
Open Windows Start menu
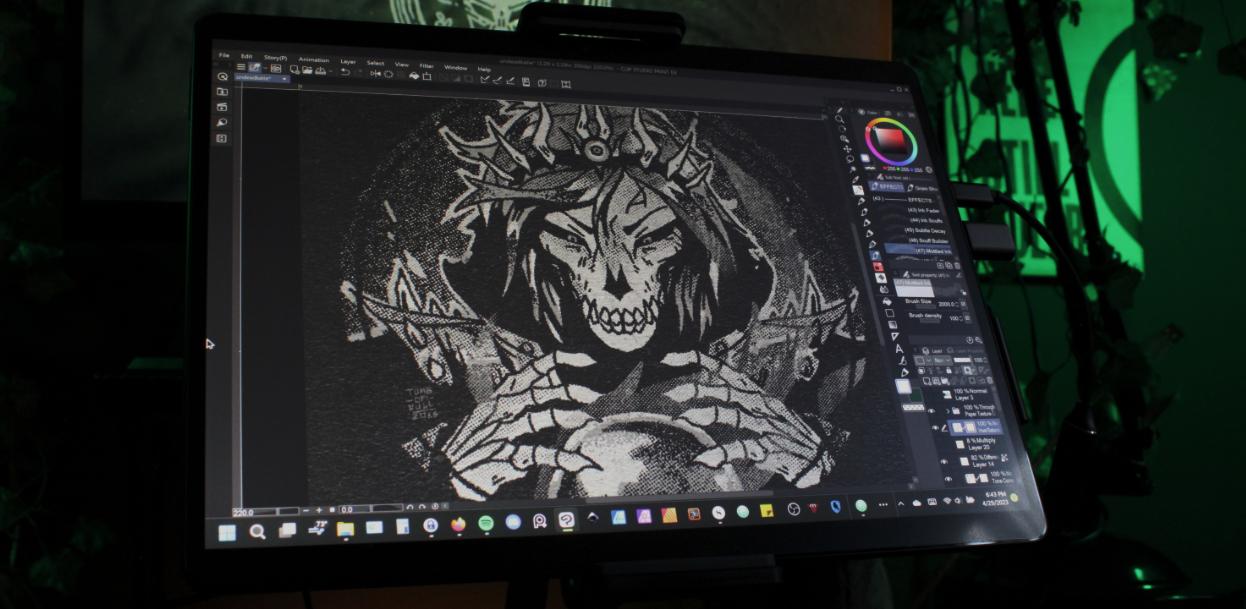click(x=227, y=533)
